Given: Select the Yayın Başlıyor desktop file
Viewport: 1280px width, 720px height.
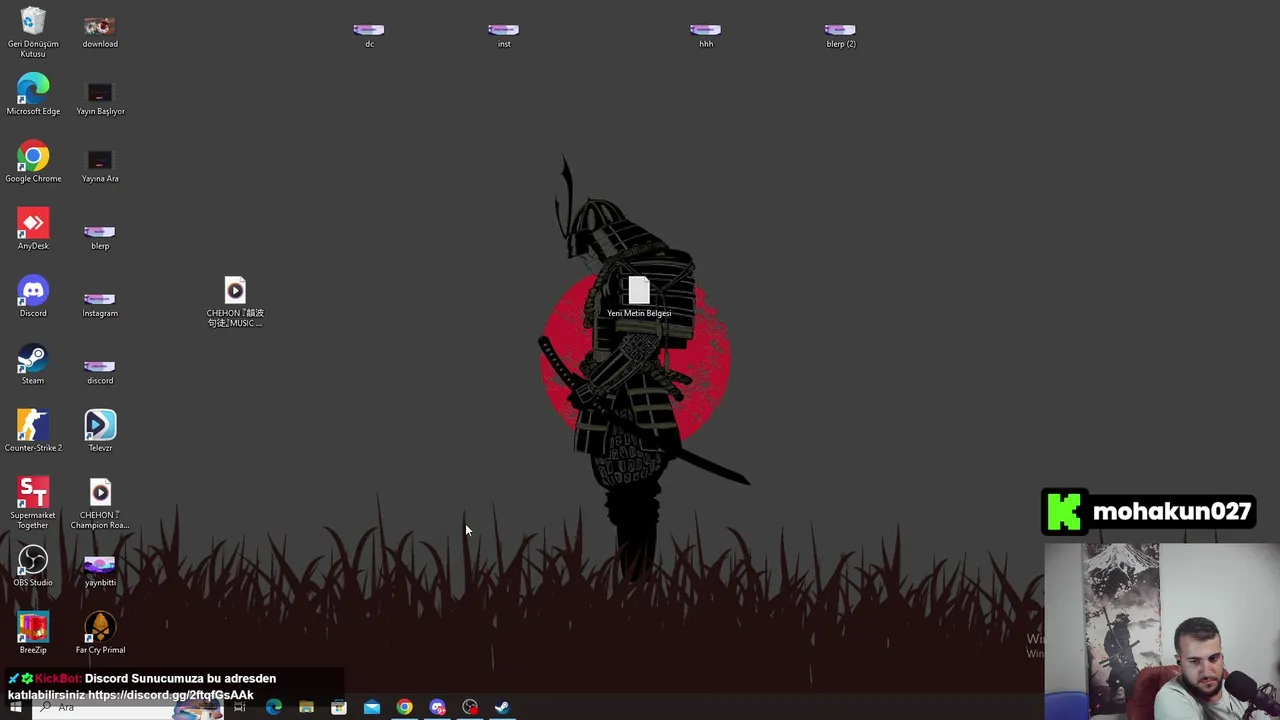Looking at the screenshot, I should pyautogui.click(x=100, y=99).
